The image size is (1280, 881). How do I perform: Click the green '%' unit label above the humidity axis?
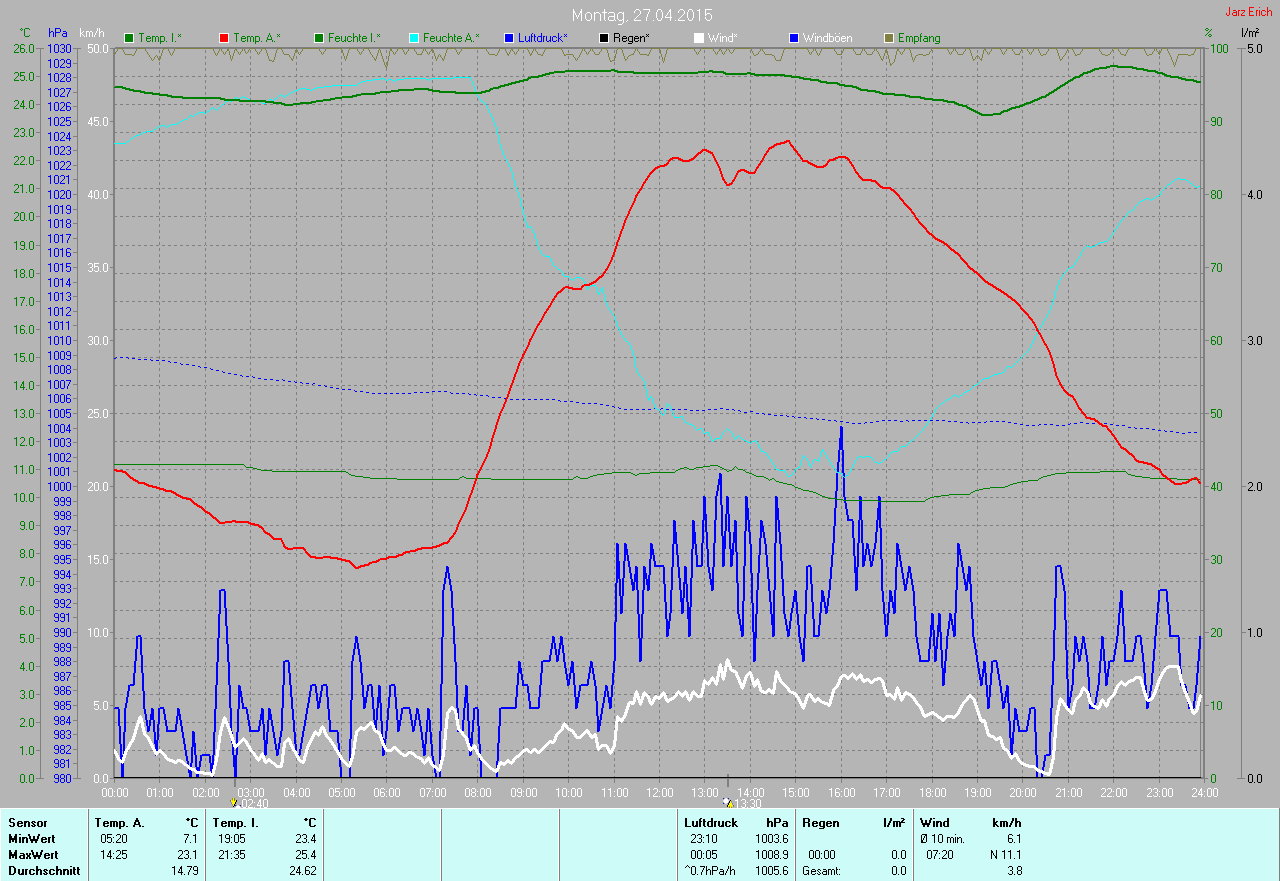coord(1208,33)
